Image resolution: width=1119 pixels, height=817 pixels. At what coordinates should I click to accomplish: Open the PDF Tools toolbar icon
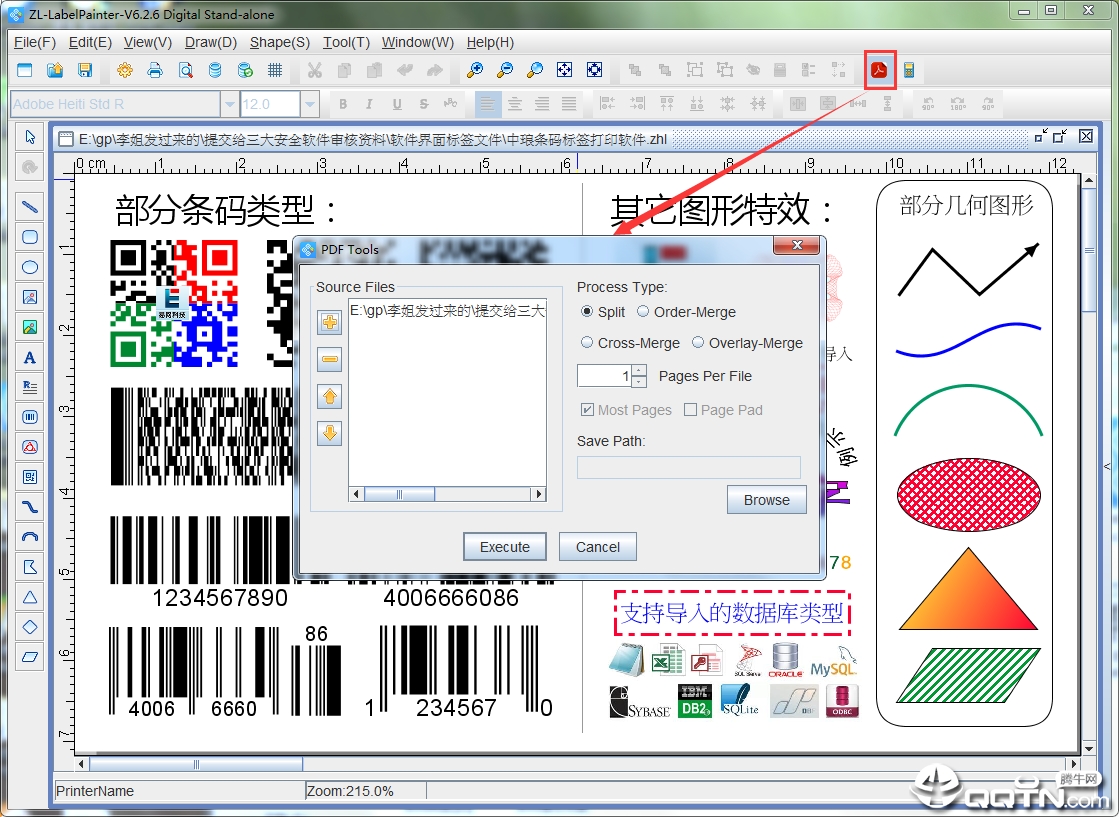[x=879, y=70]
